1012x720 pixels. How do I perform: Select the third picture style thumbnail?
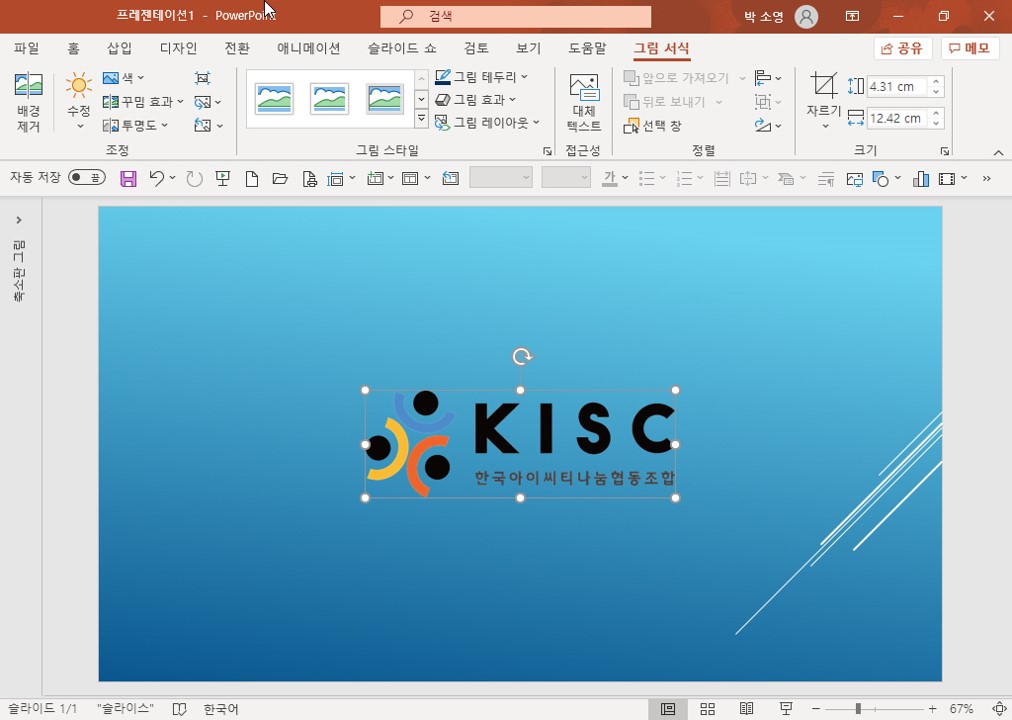[x=385, y=99]
